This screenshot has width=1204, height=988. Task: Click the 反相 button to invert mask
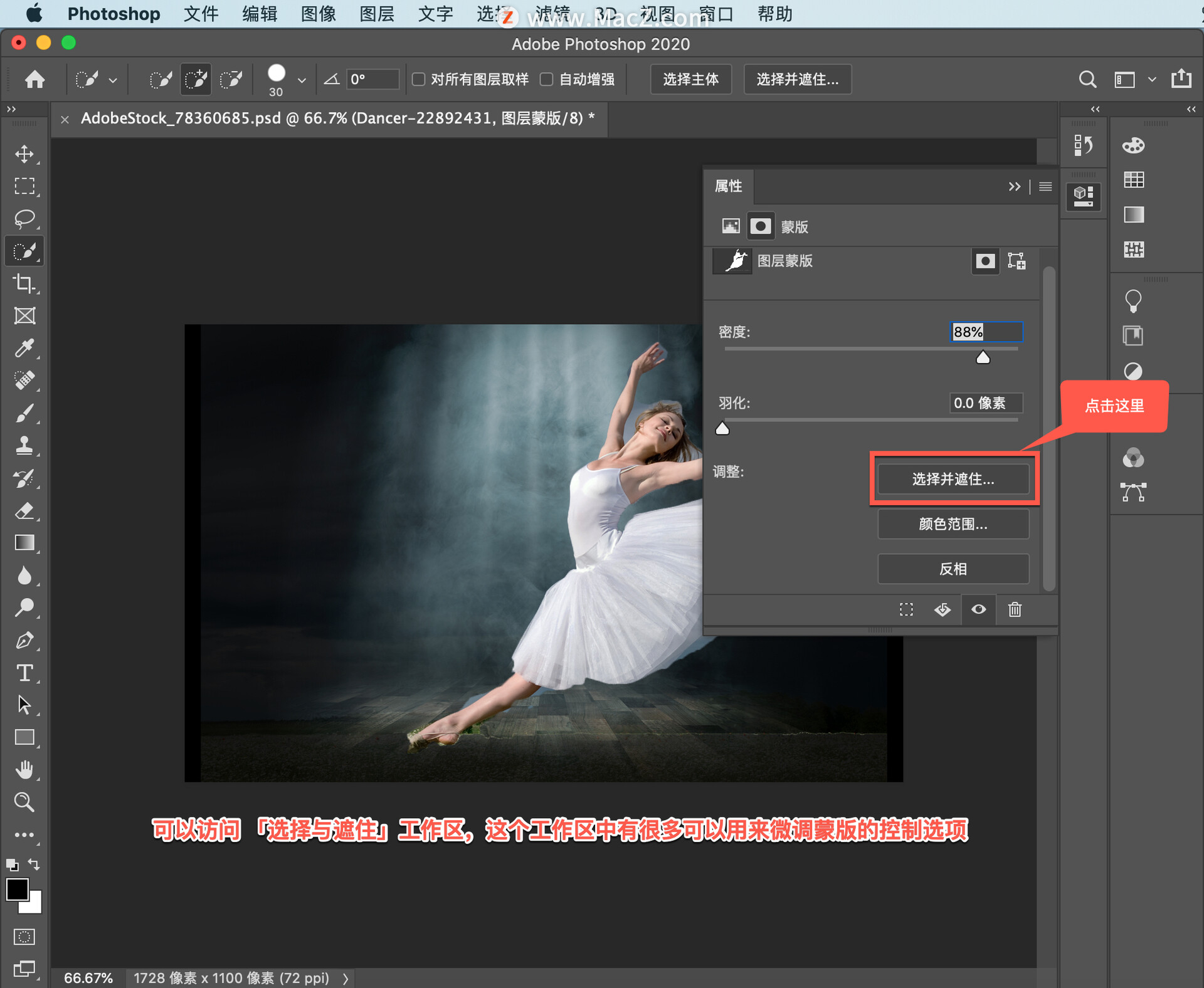pyautogui.click(x=952, y=569)
